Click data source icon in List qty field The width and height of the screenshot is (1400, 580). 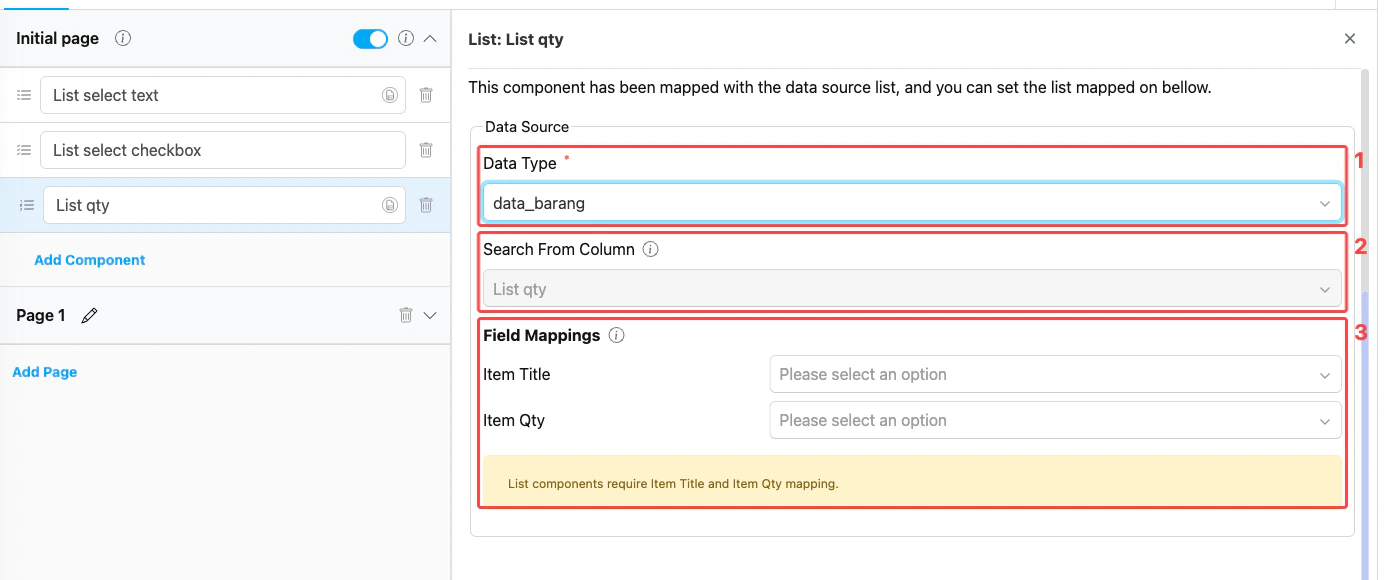click(x=390, y=205)
